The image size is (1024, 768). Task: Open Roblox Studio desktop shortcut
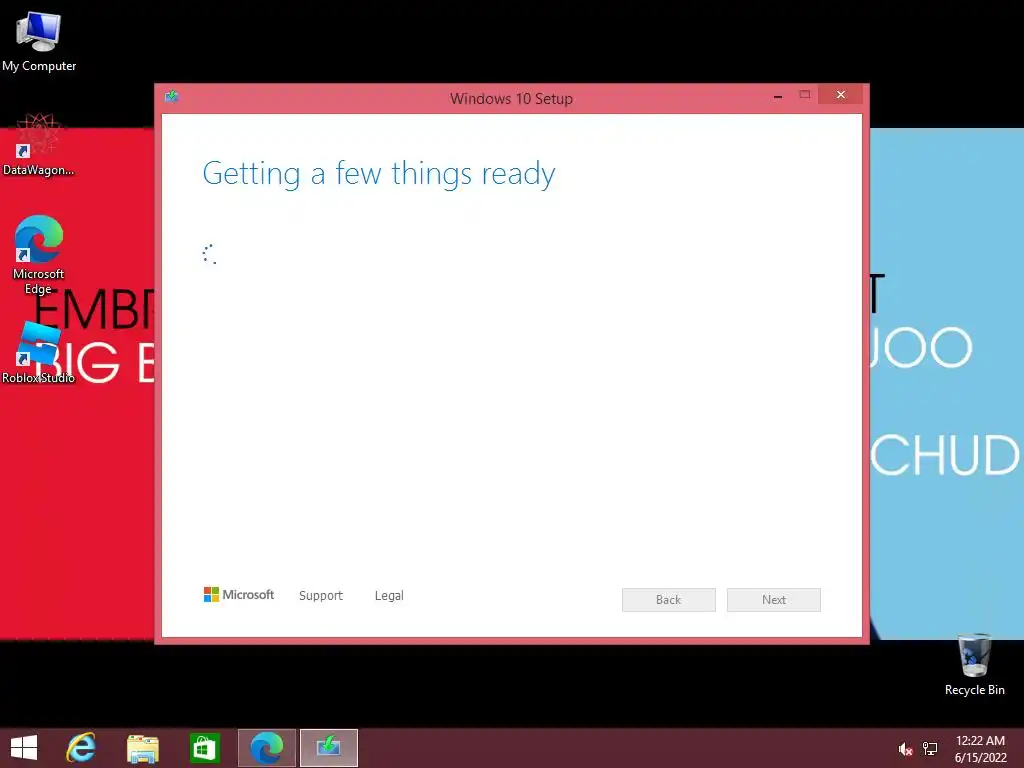[39, 353]
